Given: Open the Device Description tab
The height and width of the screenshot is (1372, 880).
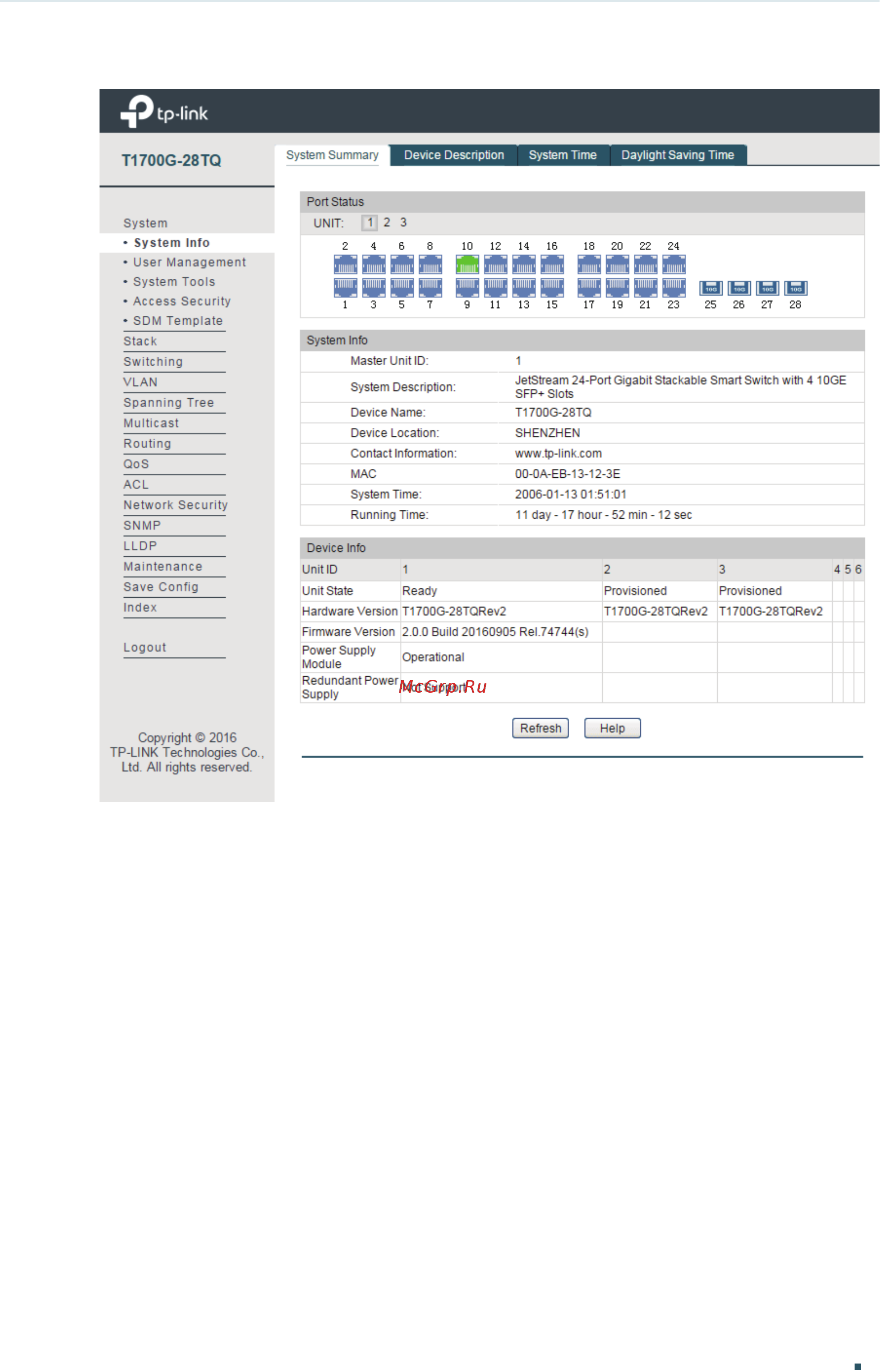Looking at the screenshot, I should [x=454, y=156].
